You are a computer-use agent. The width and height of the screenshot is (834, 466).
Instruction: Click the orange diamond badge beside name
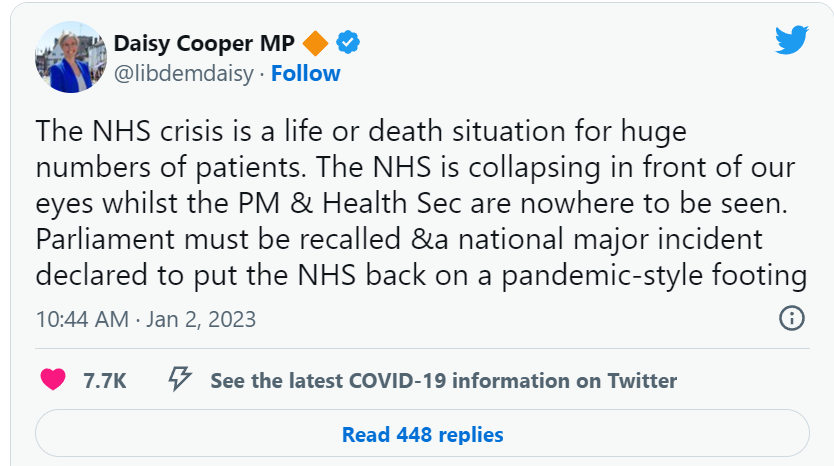[x=316, y=43]
